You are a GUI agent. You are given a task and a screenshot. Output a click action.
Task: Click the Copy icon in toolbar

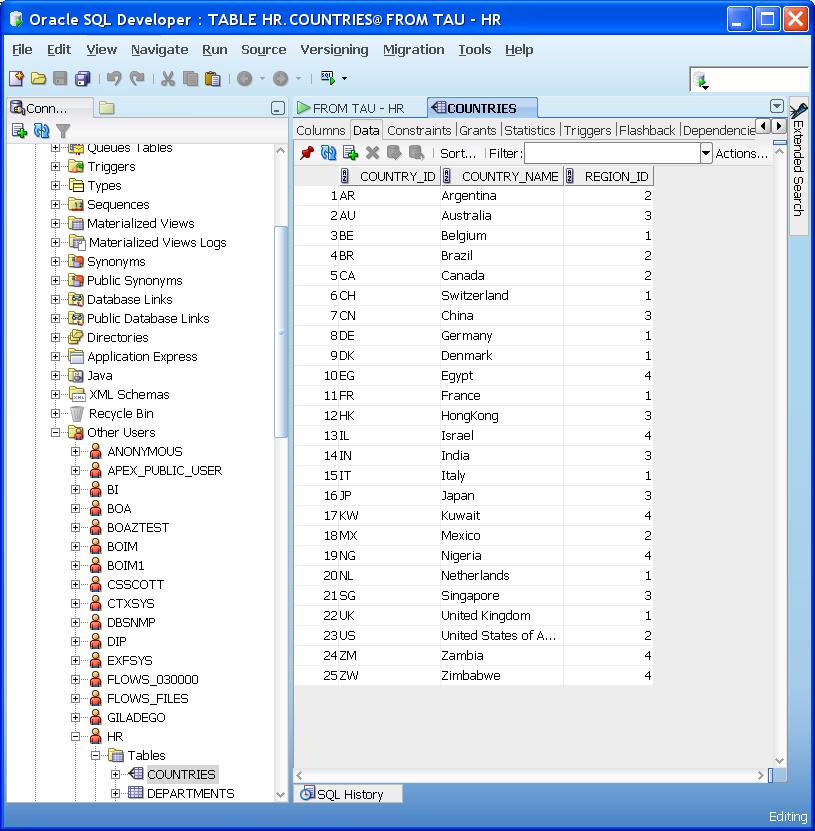(x=190, y=78)
